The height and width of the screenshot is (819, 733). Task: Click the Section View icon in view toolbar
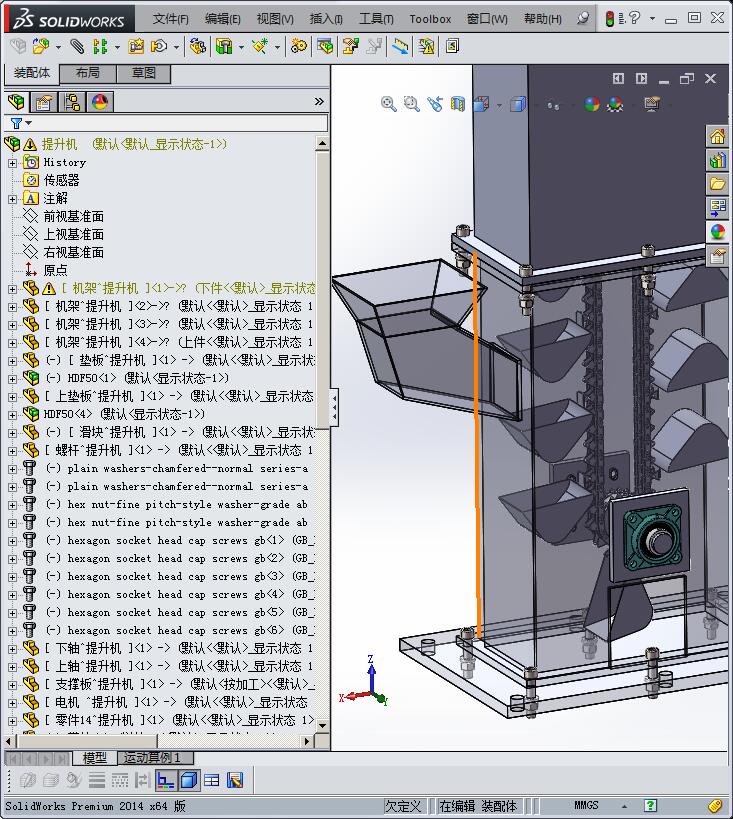(x=458, y=103)
